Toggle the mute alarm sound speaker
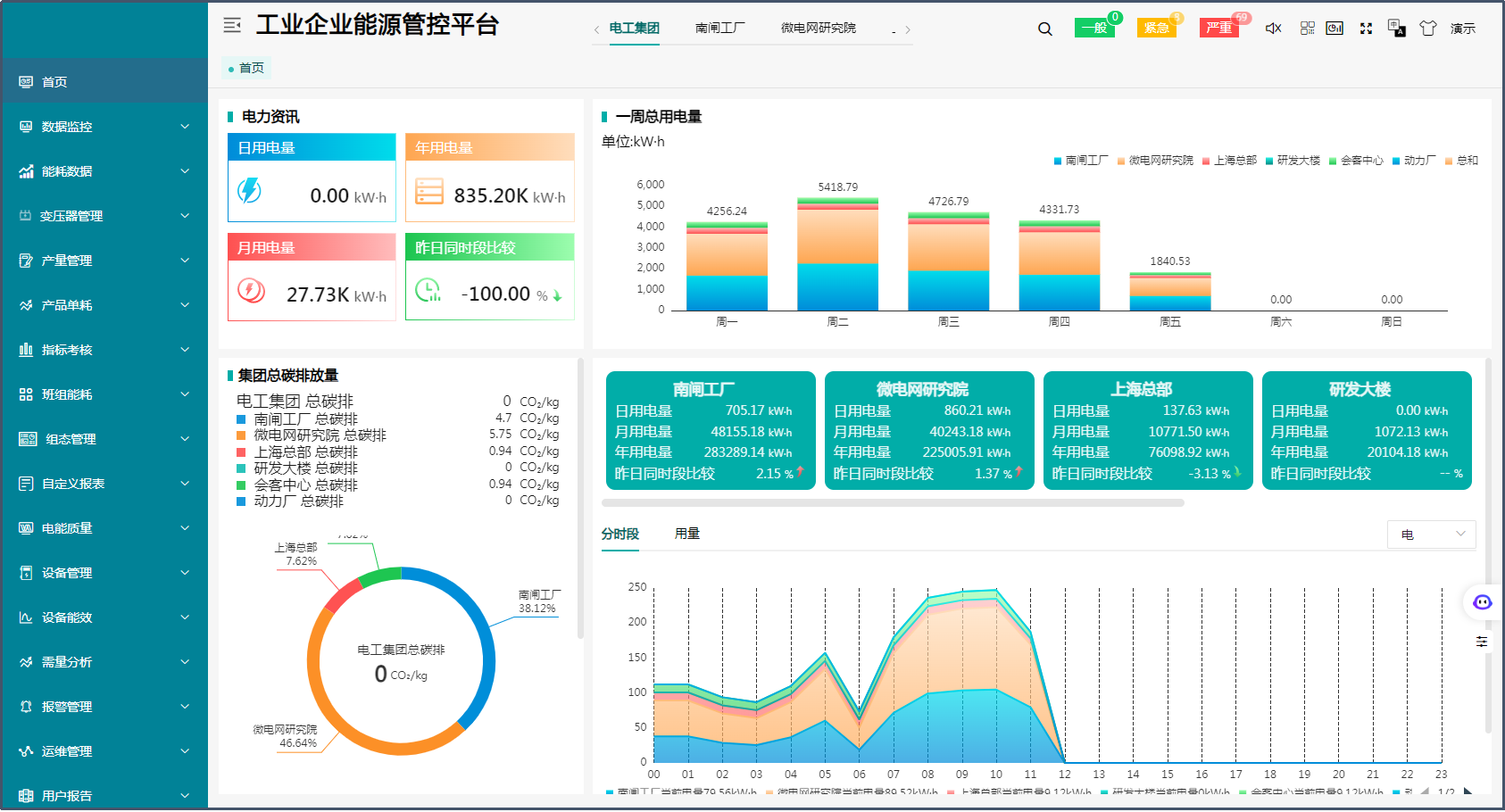The width and height of the screenshot is (1505, 812). point(1274,29)
